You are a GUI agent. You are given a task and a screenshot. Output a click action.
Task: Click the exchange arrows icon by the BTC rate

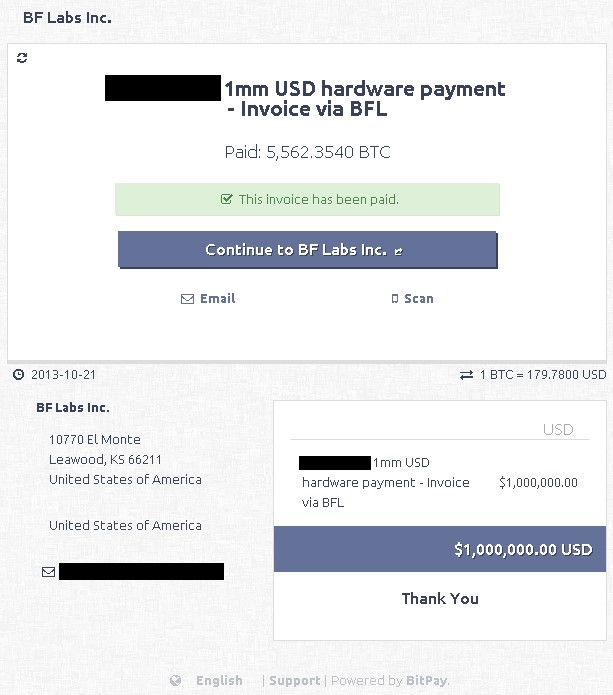(466, 375)
